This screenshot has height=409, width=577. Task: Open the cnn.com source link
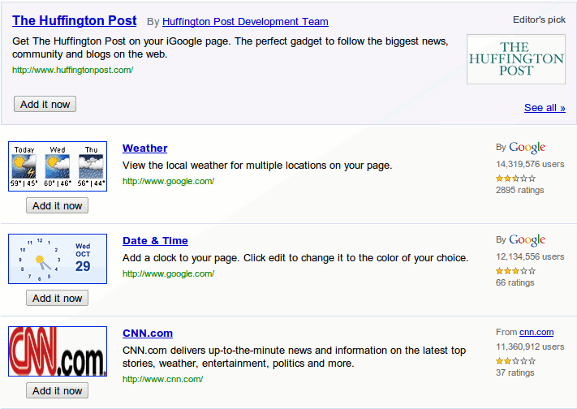(x=537, y=332)
